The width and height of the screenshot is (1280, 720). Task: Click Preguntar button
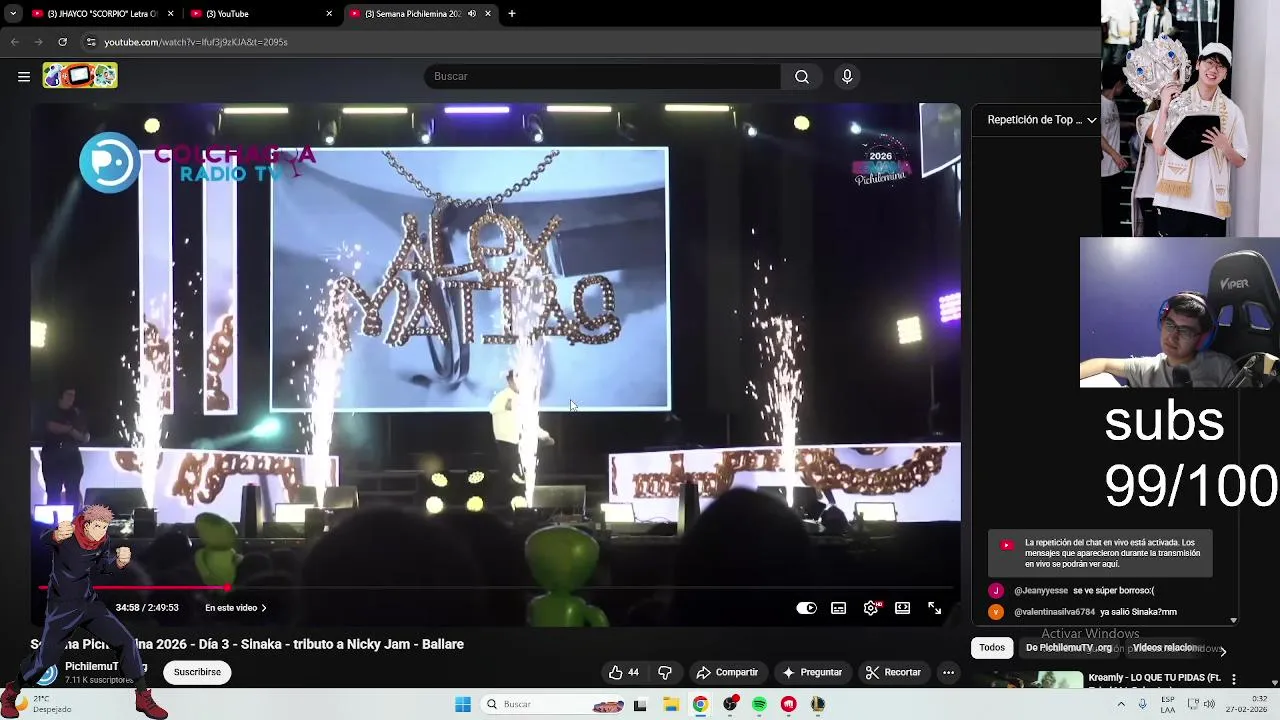tap(812, 672)
